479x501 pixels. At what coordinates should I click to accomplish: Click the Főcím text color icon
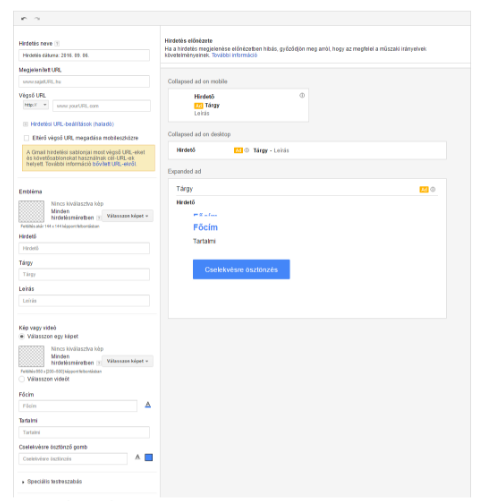(x=148, y=405)
